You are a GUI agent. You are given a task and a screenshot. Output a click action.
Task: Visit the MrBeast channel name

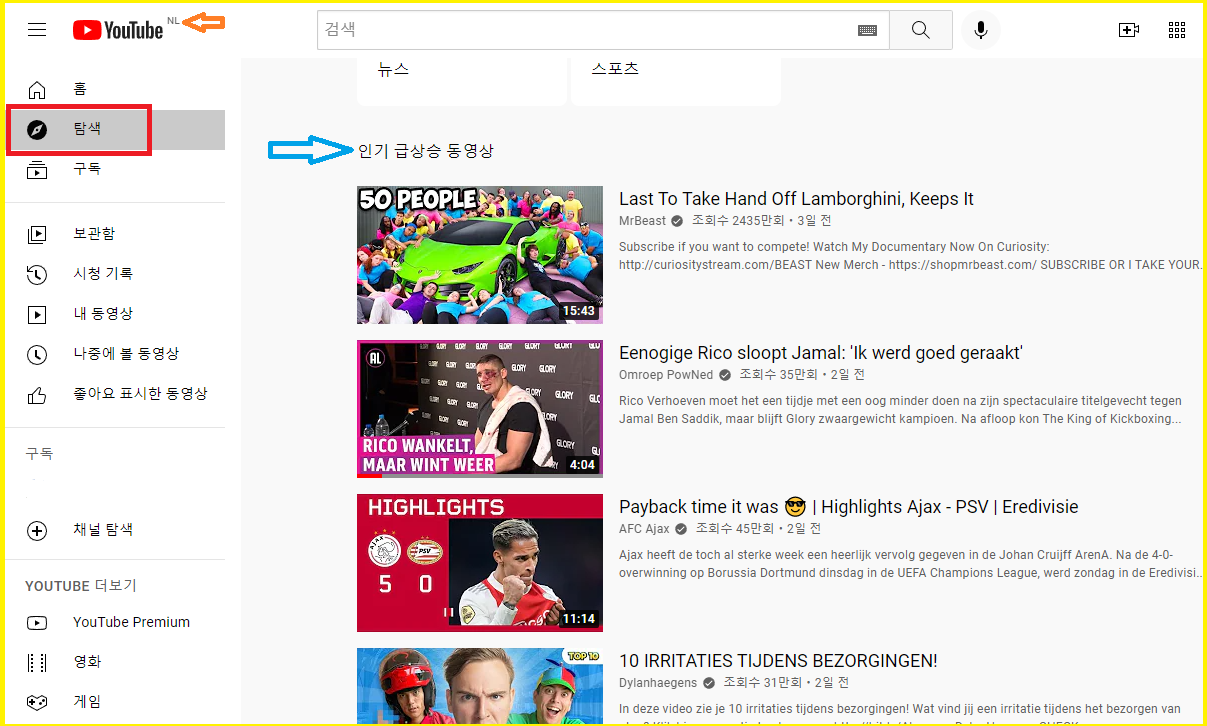click(x=640, y=221)
